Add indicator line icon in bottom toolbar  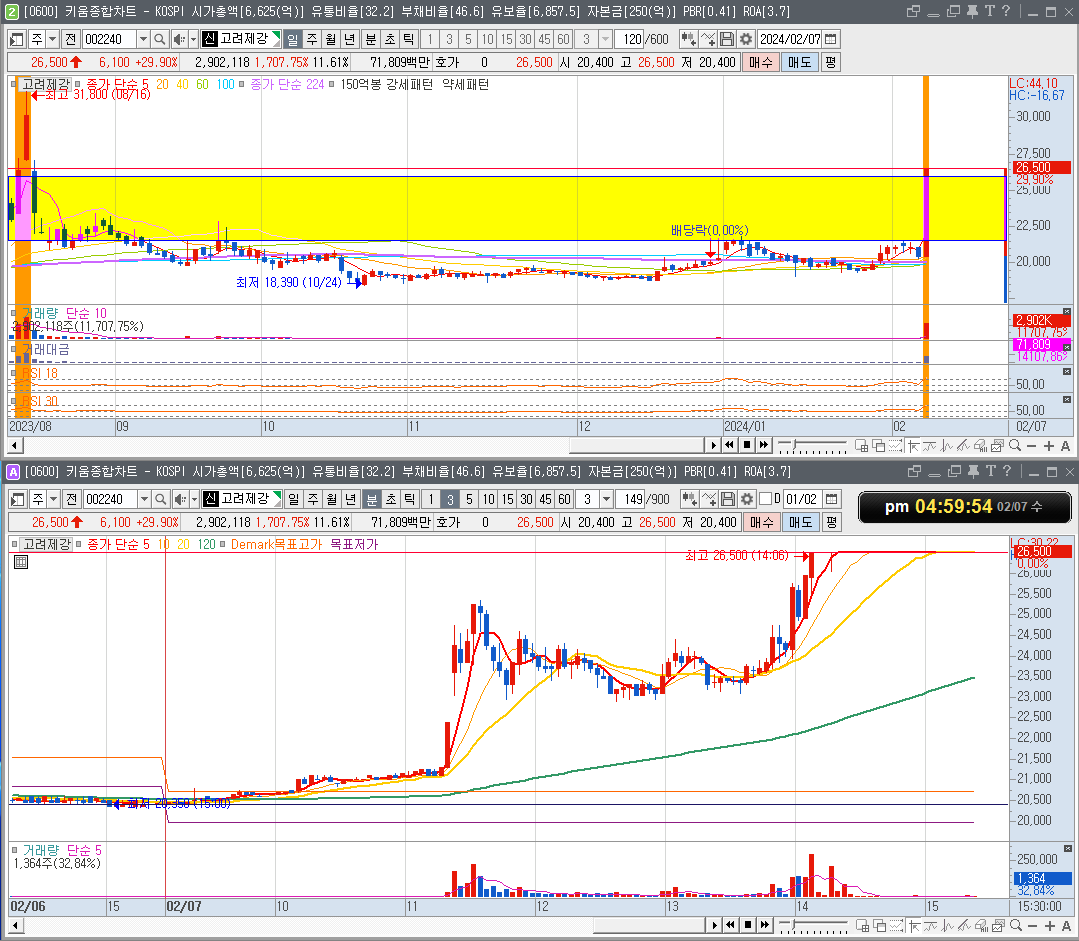709,499
